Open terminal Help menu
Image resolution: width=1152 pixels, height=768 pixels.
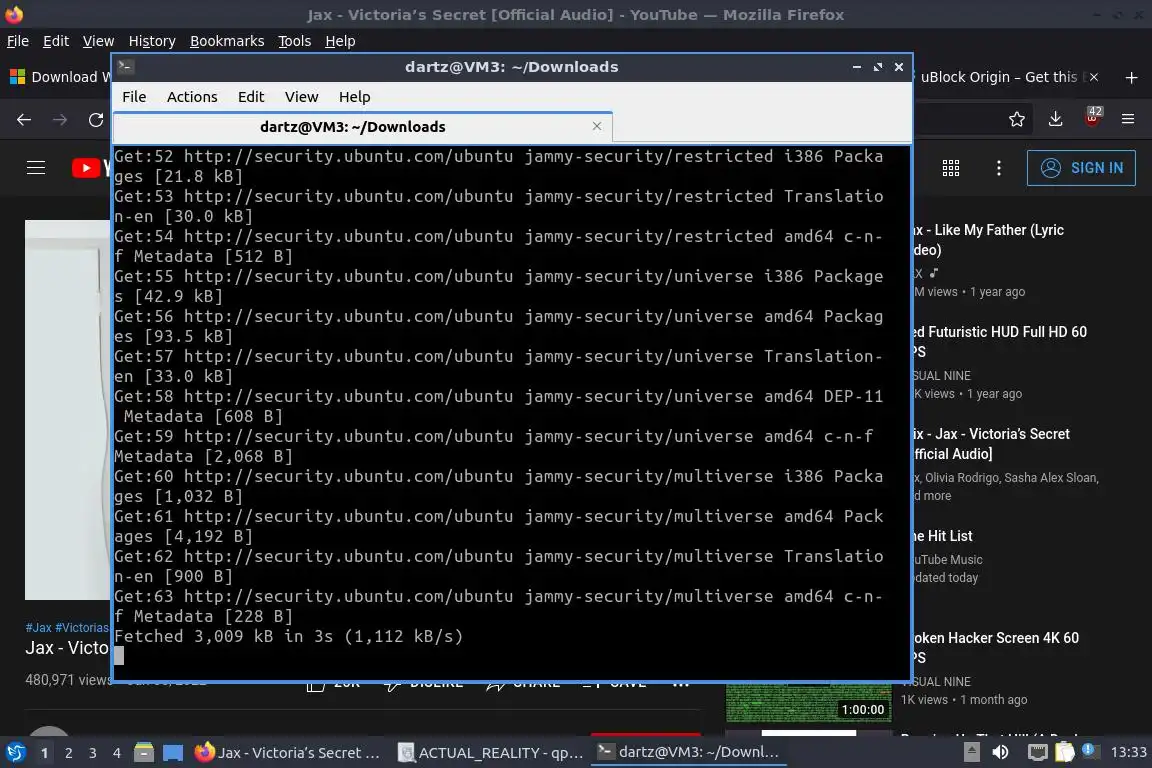[354, 97]
